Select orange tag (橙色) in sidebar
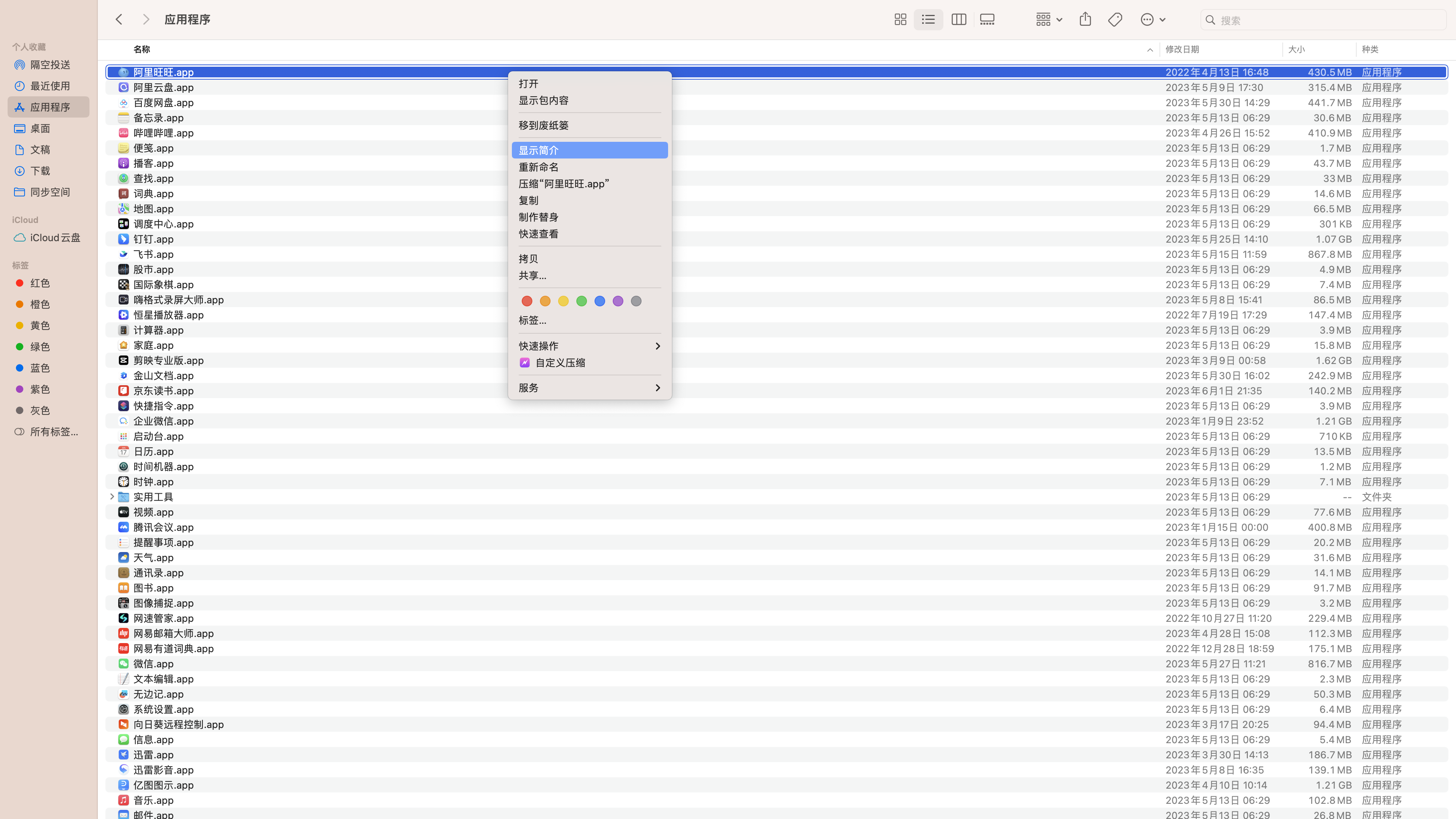The height and width of the screenshot is (819, 1456). 49,304
